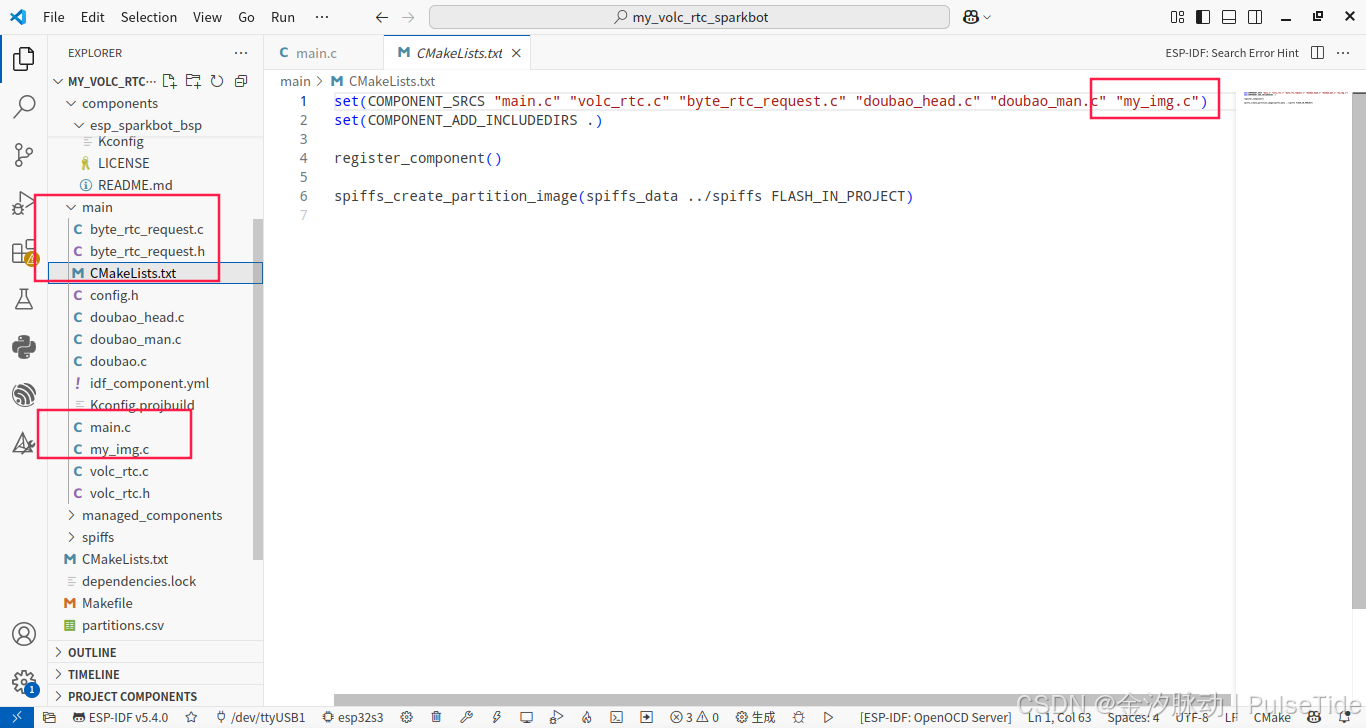The height and width of the screenshot is (728, 1366).
Task: Click the full clean trash icon
Action: pyautogui.click(x=436, y=717)
